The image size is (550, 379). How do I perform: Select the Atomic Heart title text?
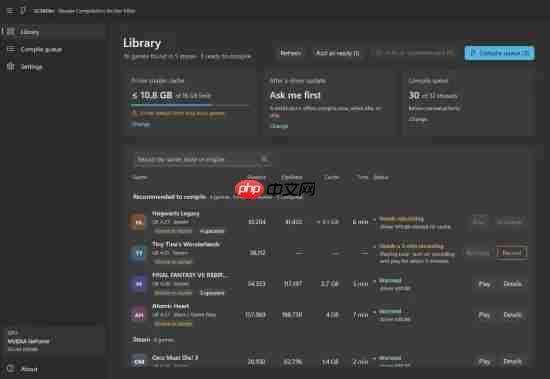[170, 306]
